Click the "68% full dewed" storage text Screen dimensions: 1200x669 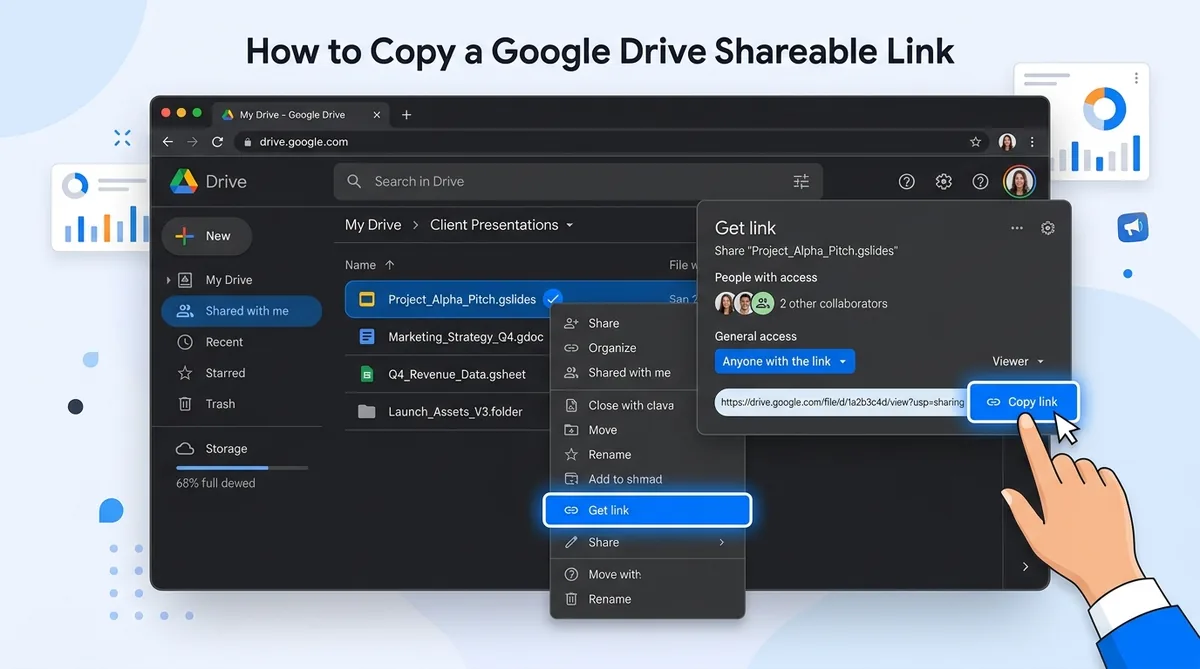click(216, 483)
